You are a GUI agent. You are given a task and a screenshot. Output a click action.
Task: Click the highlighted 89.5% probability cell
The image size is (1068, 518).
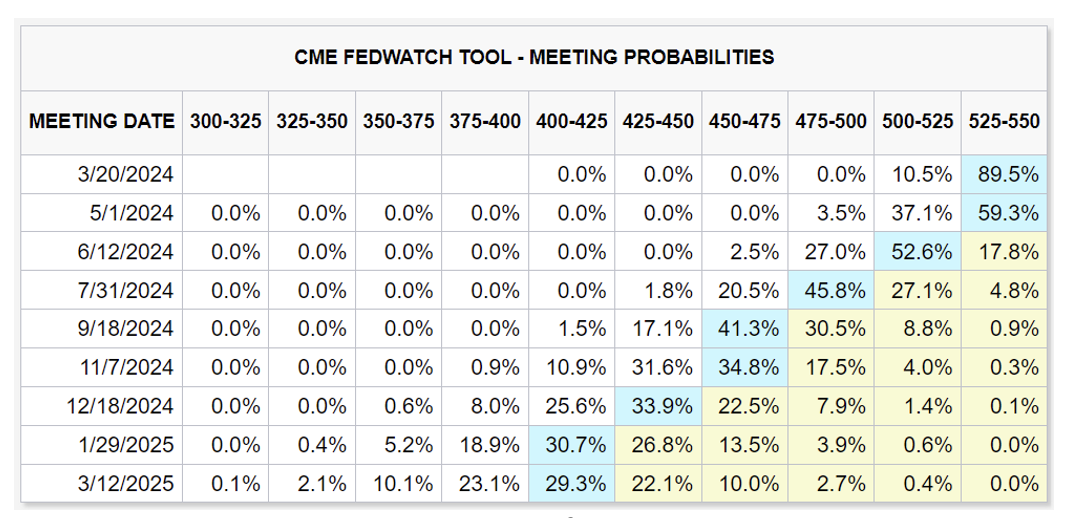pyautogui.click(x=1004, y=175)
